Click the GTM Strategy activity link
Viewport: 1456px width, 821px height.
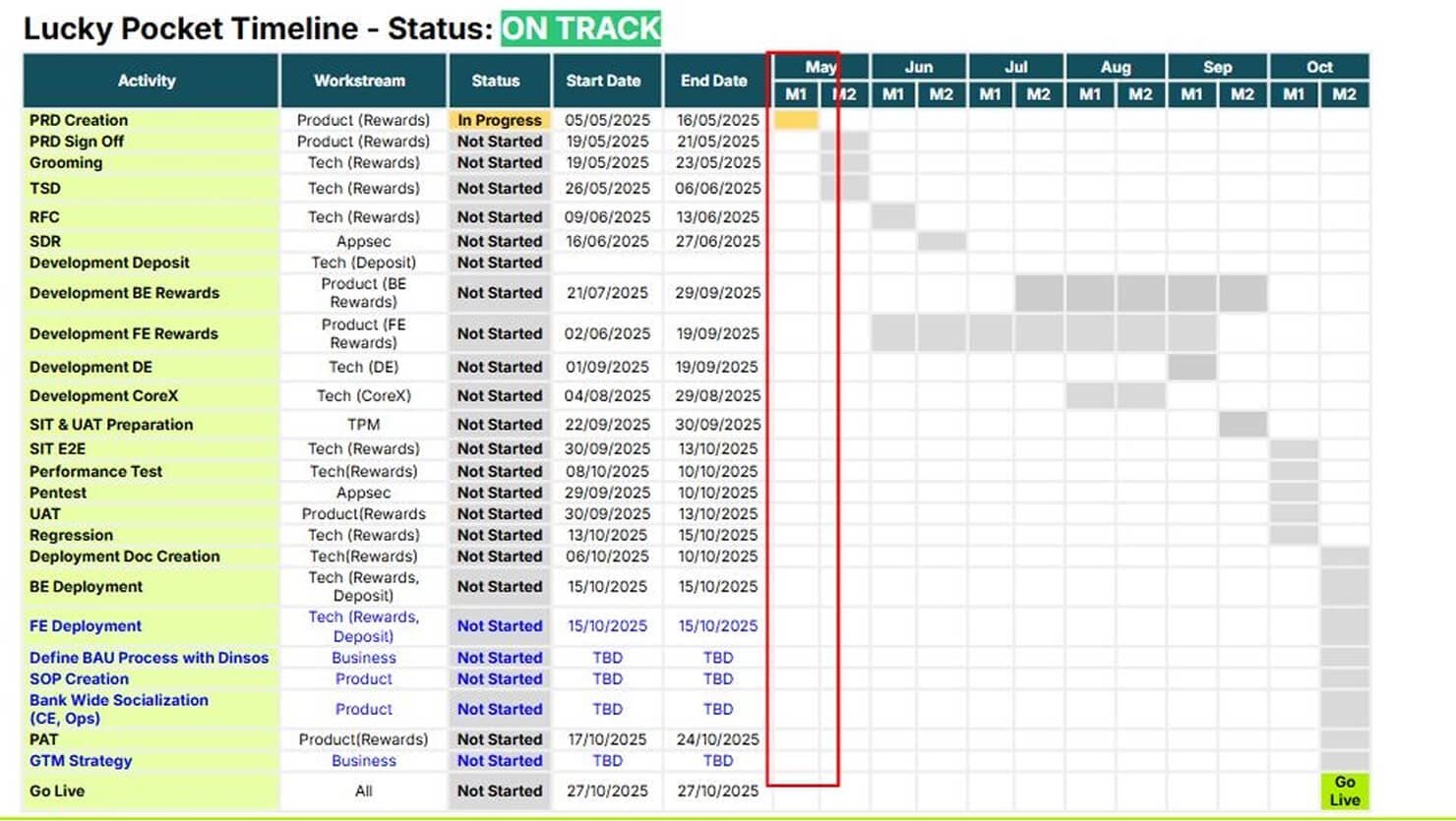[x=81, y=761]
